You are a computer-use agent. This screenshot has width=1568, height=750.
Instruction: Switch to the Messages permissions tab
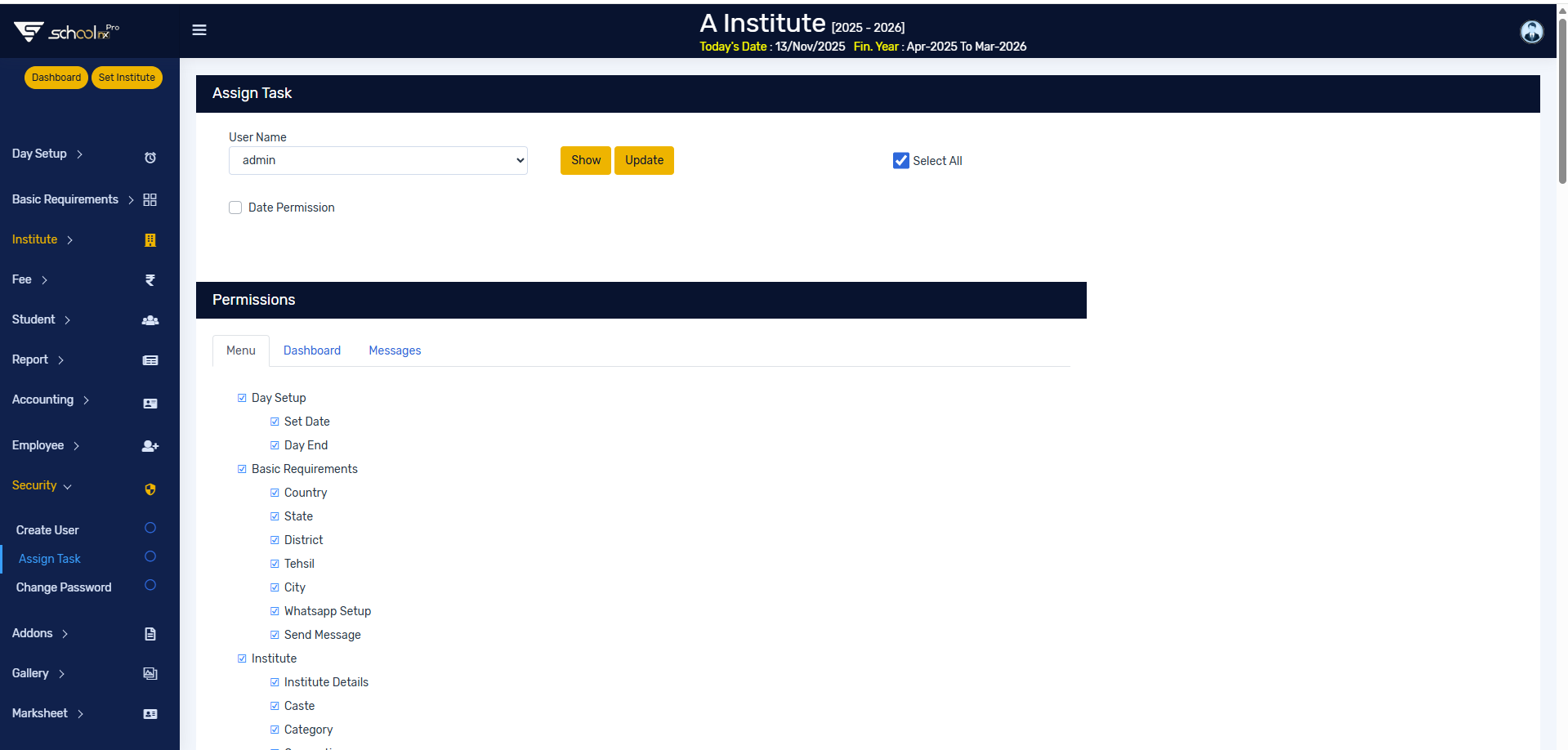click(395, 350)
